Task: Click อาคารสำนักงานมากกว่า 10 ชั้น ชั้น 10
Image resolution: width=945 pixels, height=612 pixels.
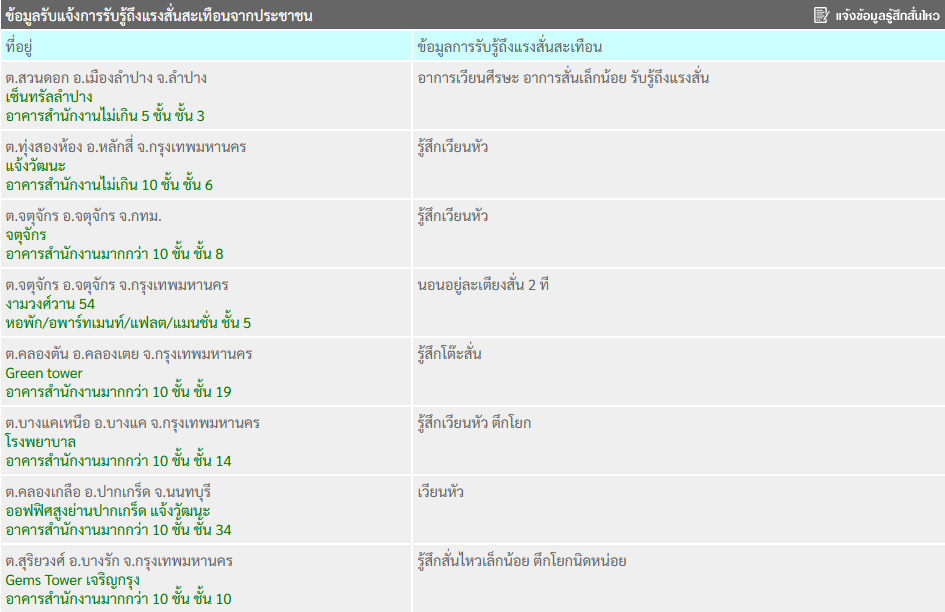Action: (x=118, y=599)
